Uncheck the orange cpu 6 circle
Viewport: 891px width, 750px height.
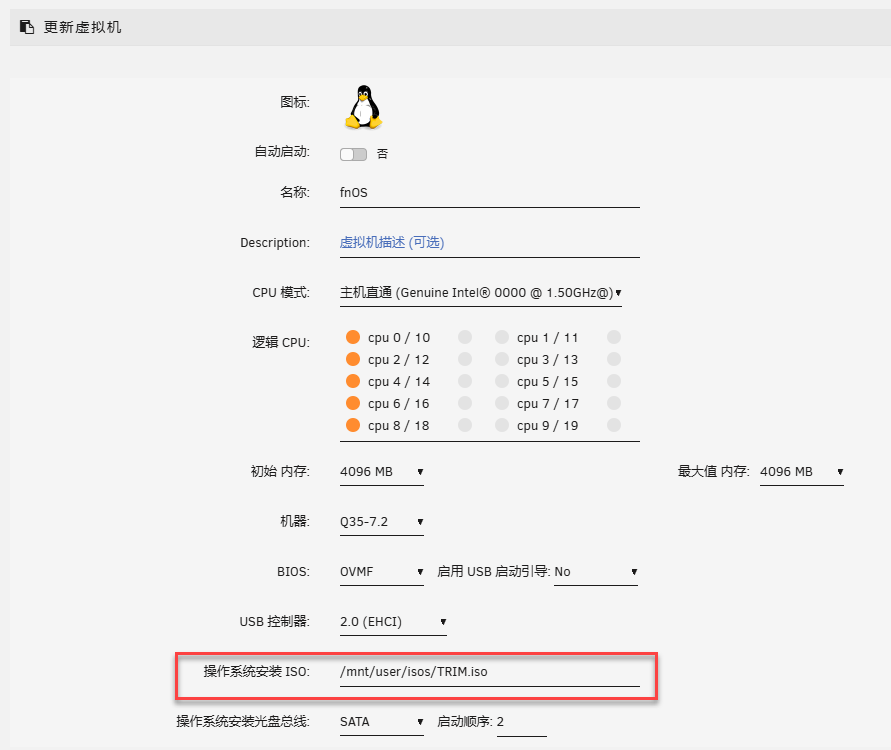point(353,403)
